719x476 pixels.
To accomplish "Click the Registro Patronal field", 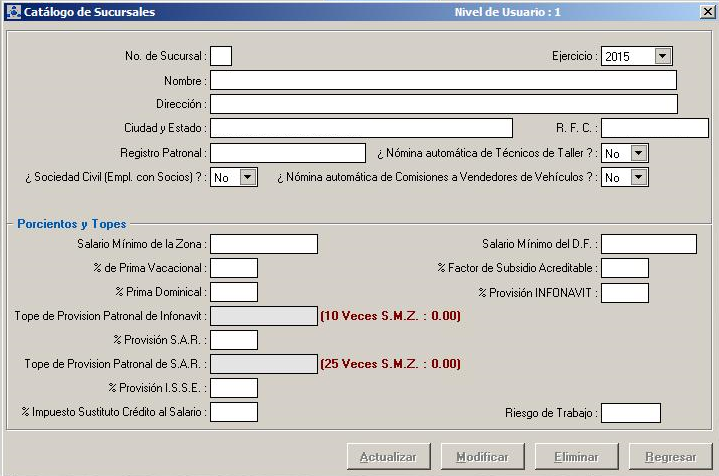I will (288, 153).
